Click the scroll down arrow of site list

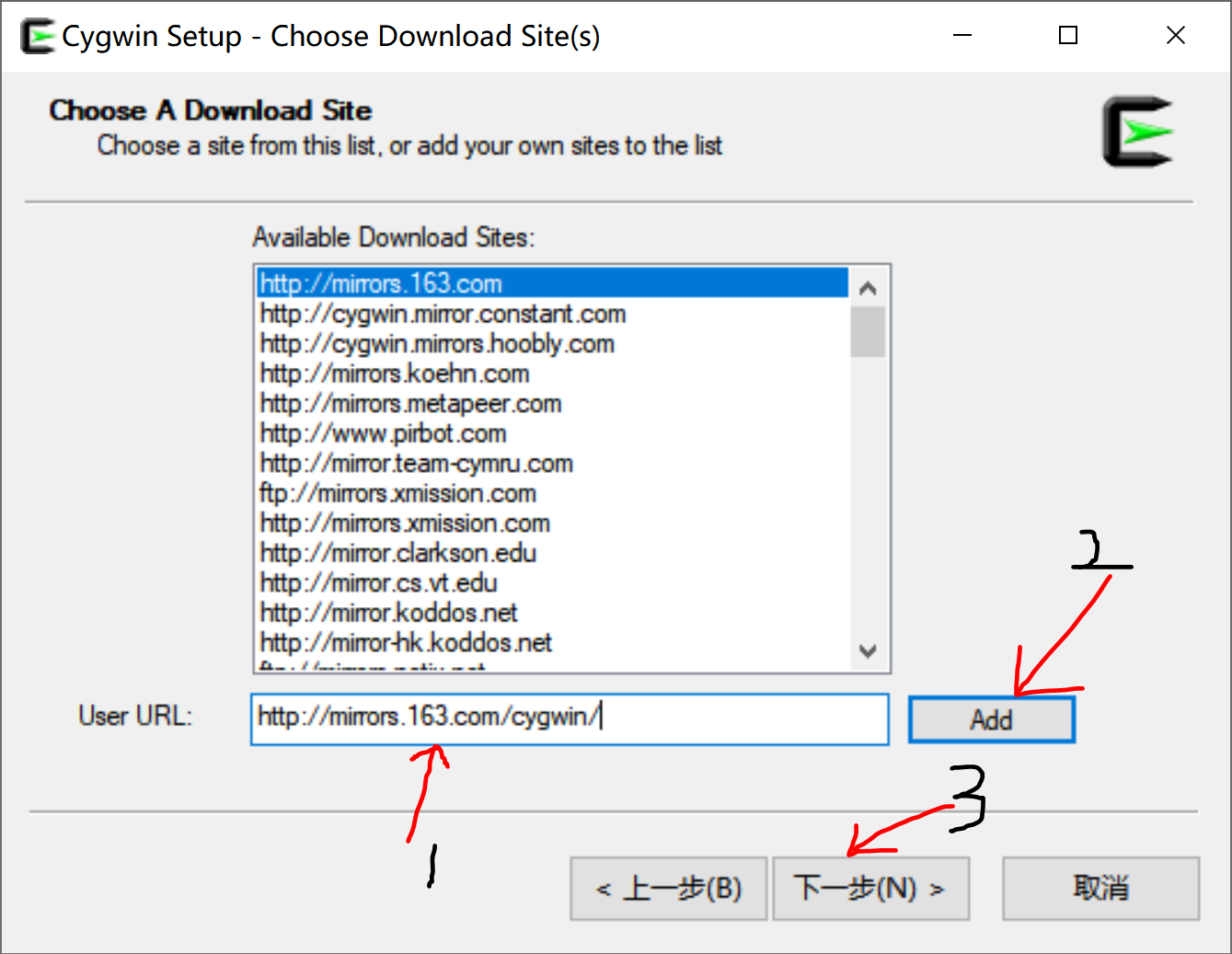868,650
